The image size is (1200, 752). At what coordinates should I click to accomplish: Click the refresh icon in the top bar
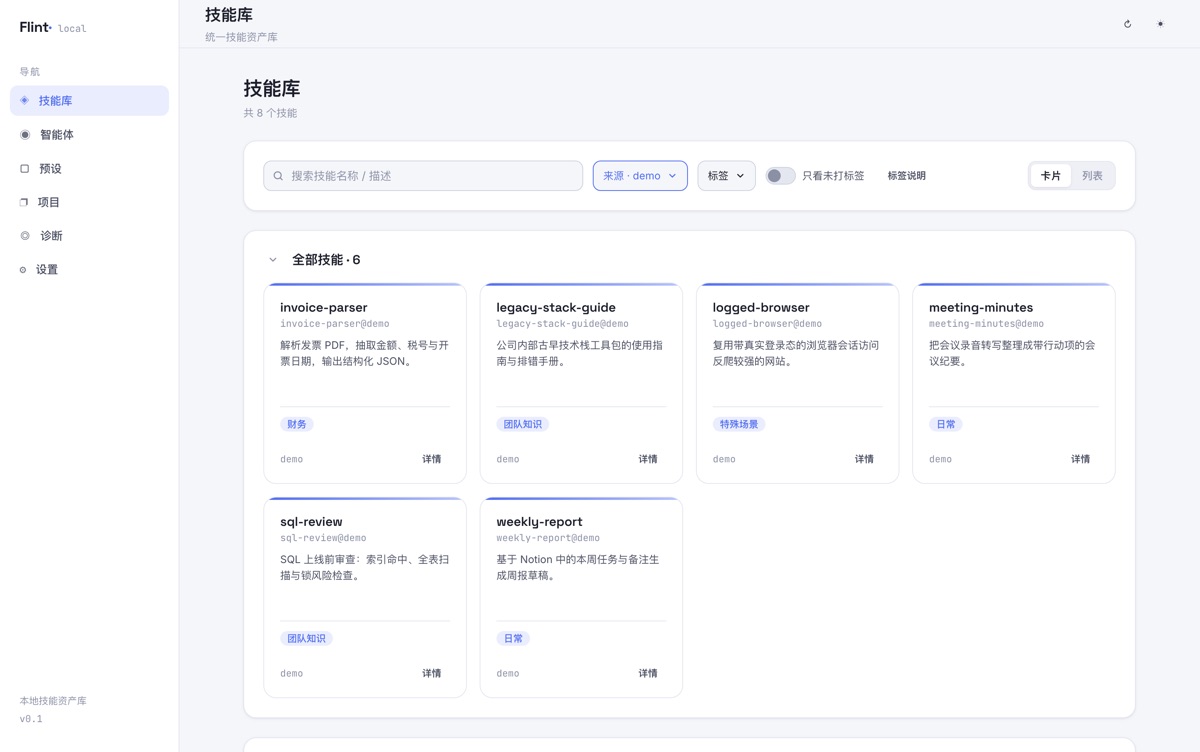tap(1127, 24)
